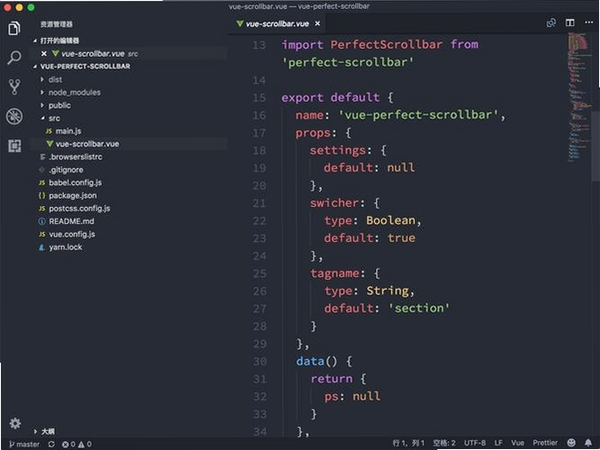This screenshot has width=600, height=450.
Task: Click the Synchronize Changes icon in status bar
Action: point(51,444)
